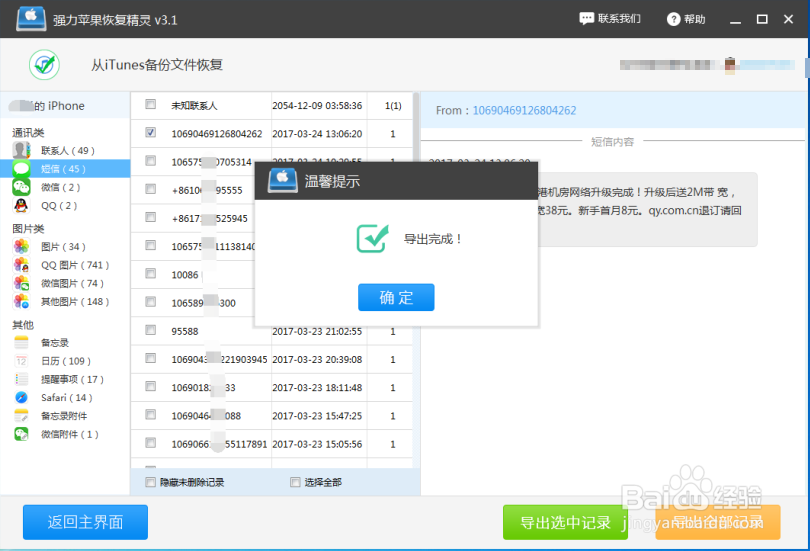Viewport: 810px width, 551px height.
Task: Click the app logo in title bar
Action: 30,19
